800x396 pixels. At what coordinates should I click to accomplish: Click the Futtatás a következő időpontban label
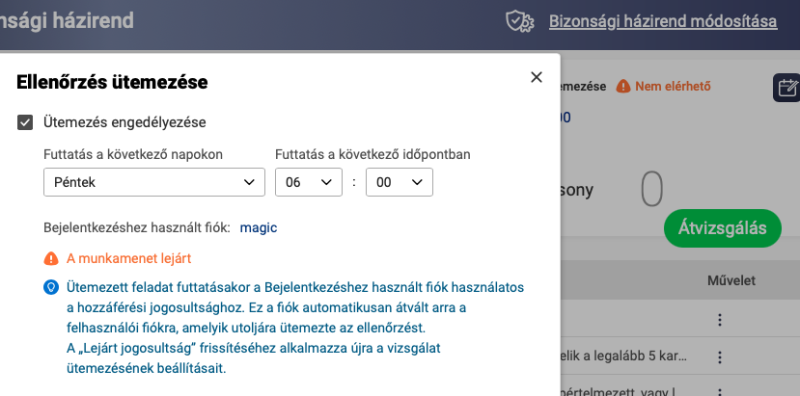(x=373, y=155)
